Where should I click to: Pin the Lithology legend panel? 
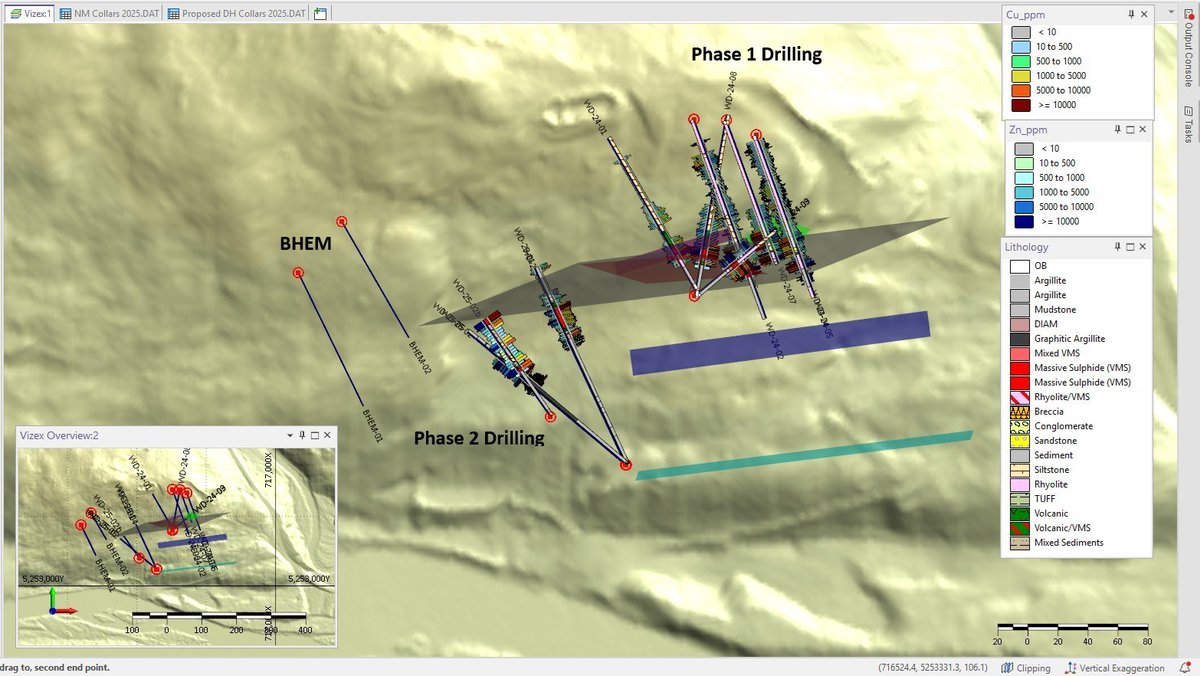pyautogui.click(x=1117, y=247)
